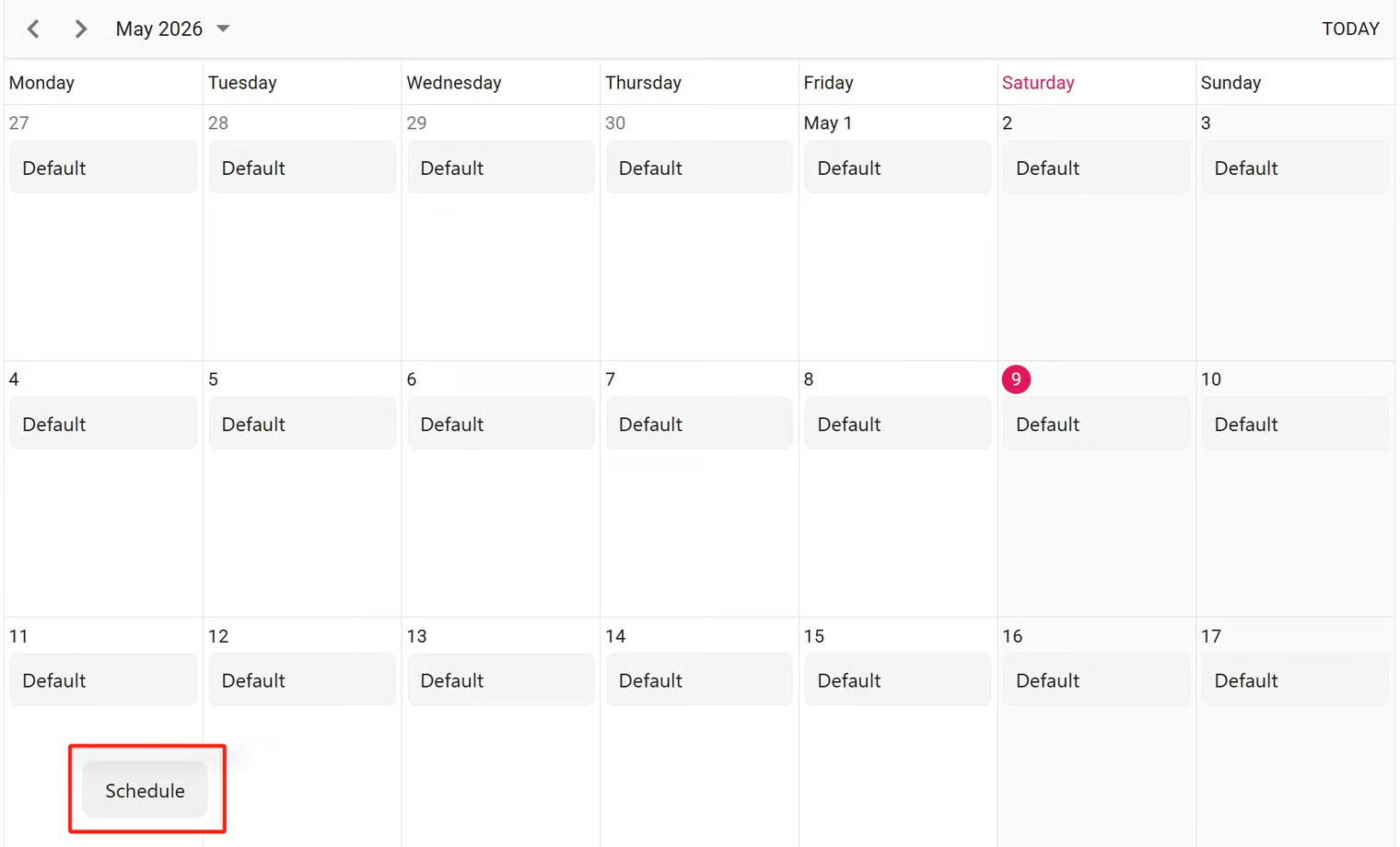Open the May 2026 month dropdown arrow

(x=223, y=29)
